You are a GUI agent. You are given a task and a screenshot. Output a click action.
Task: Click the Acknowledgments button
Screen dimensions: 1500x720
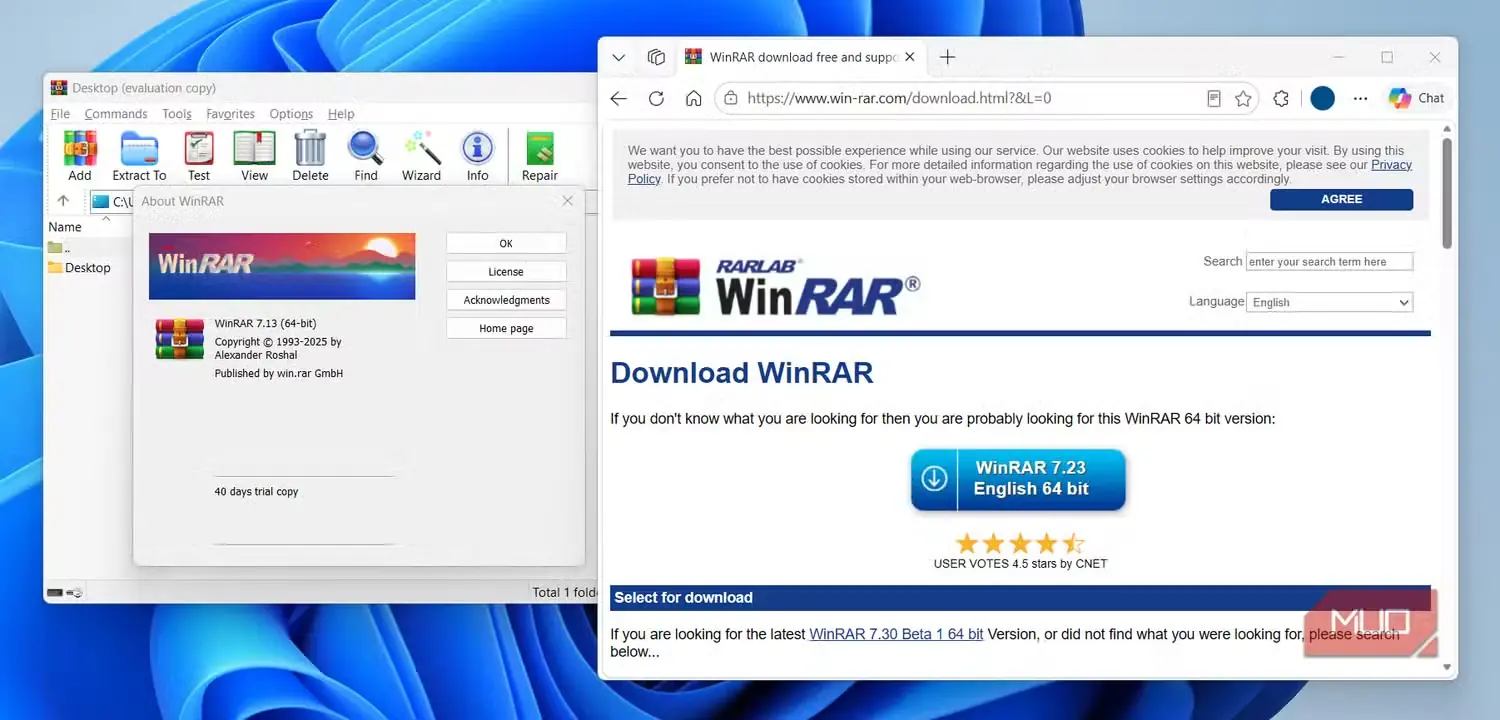pos(506,300)
